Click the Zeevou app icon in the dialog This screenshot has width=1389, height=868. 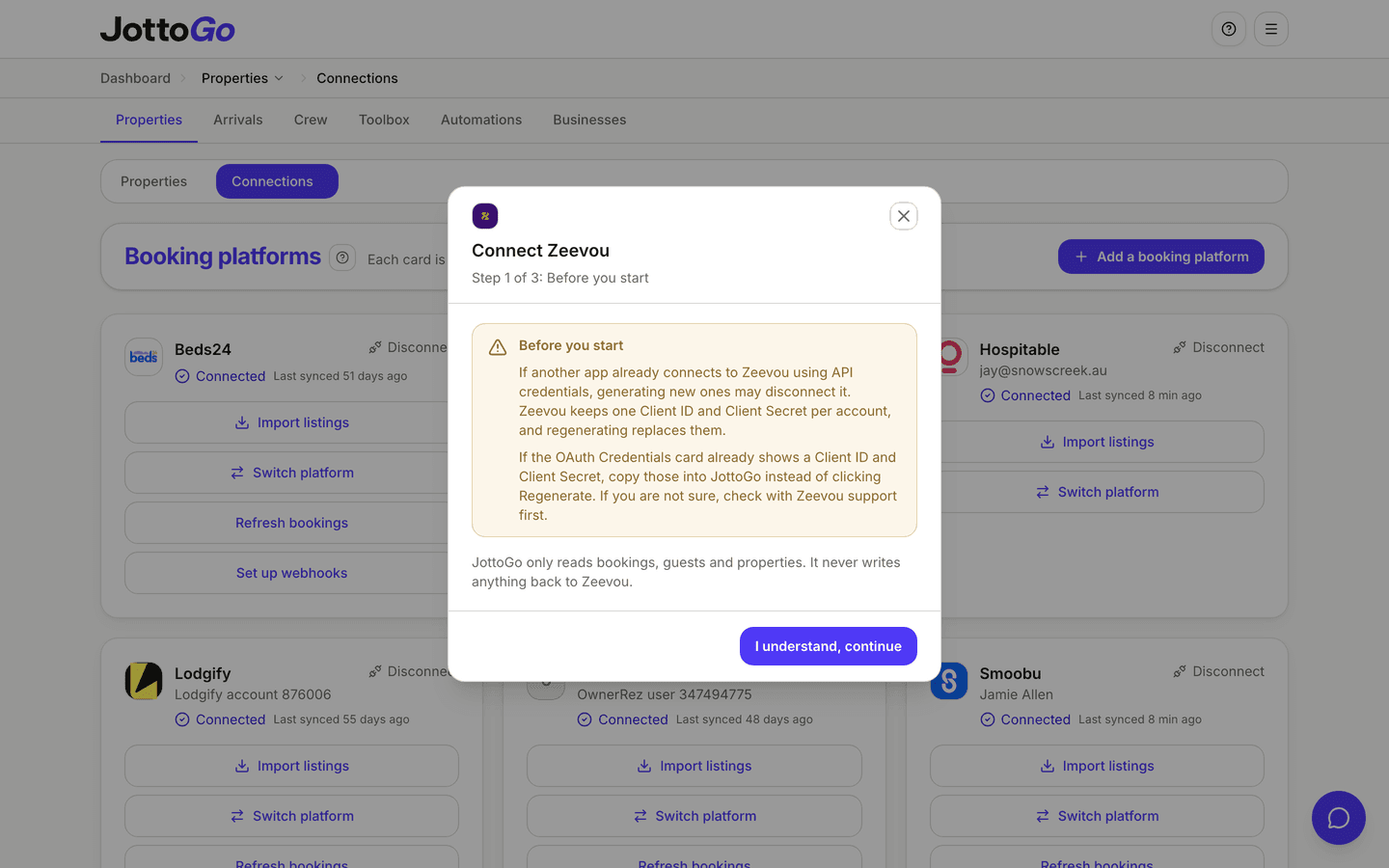485,216
